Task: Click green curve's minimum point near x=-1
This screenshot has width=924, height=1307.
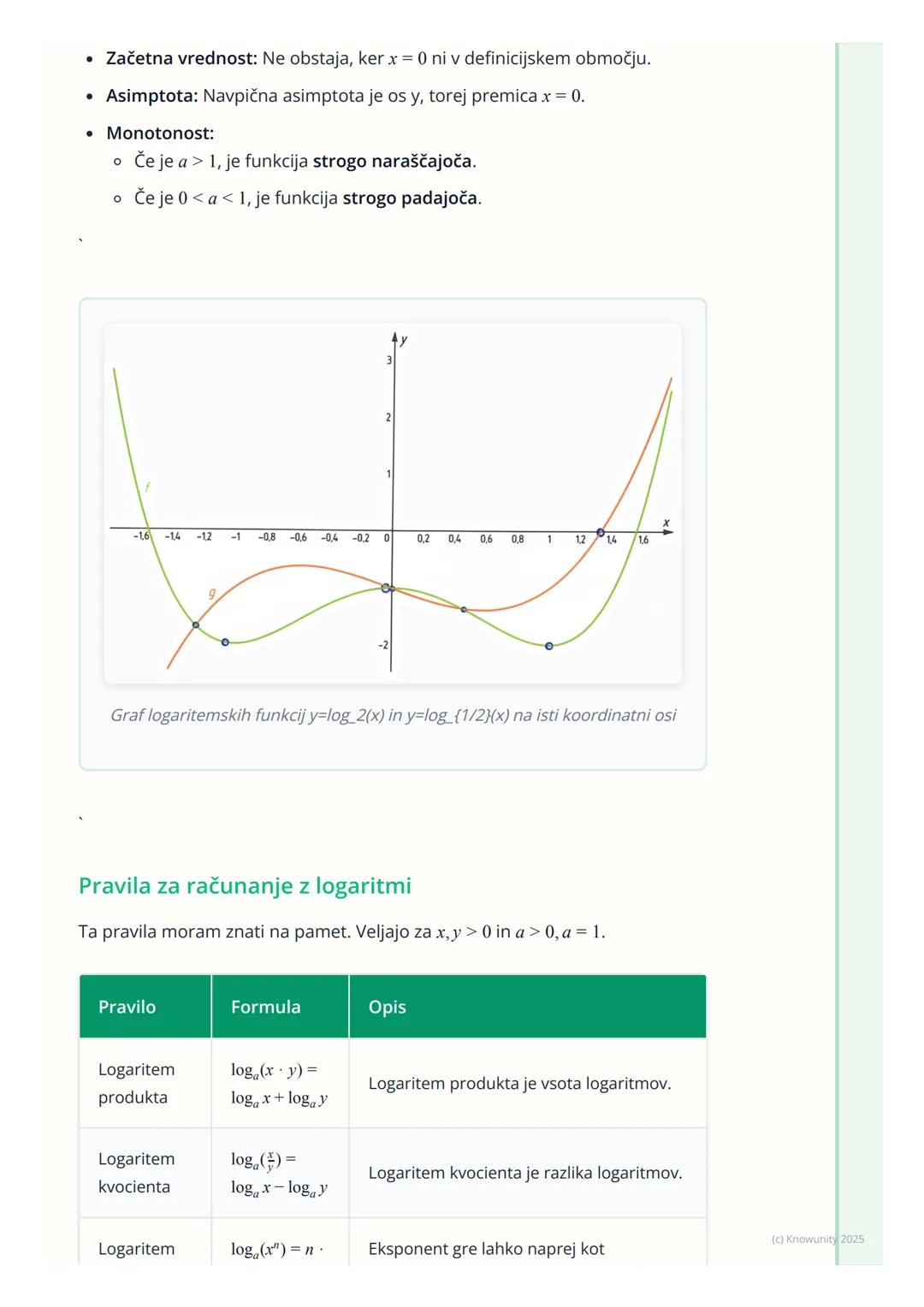Action: 225,642
